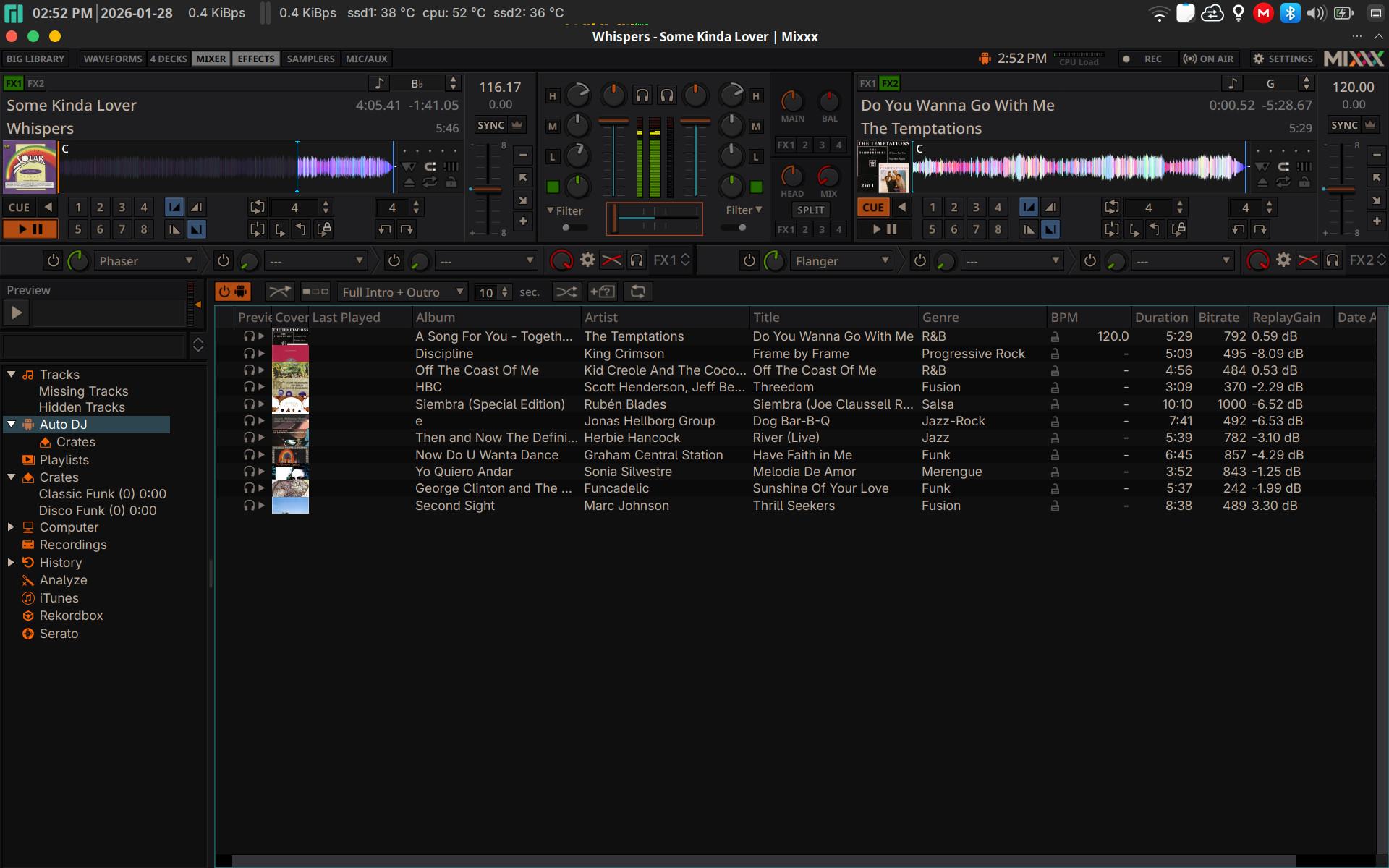This screenshot has width=1389, height=868.
Task: Click the FX1 unit settings gear icon
Action: pyautogui.click(x=587, y=260)
